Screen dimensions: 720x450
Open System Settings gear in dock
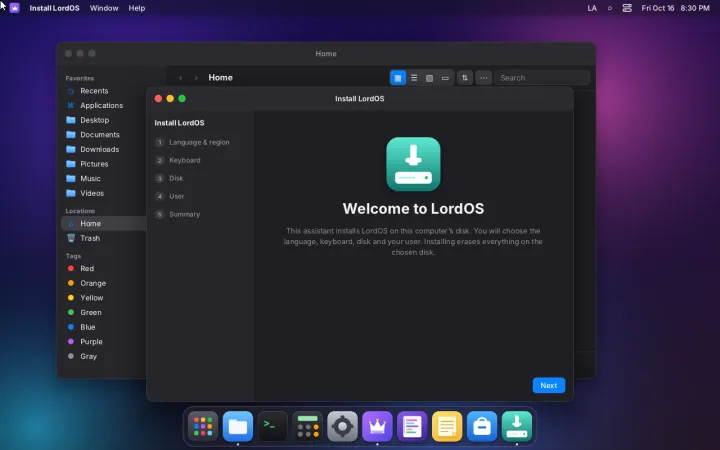(343, 426)
